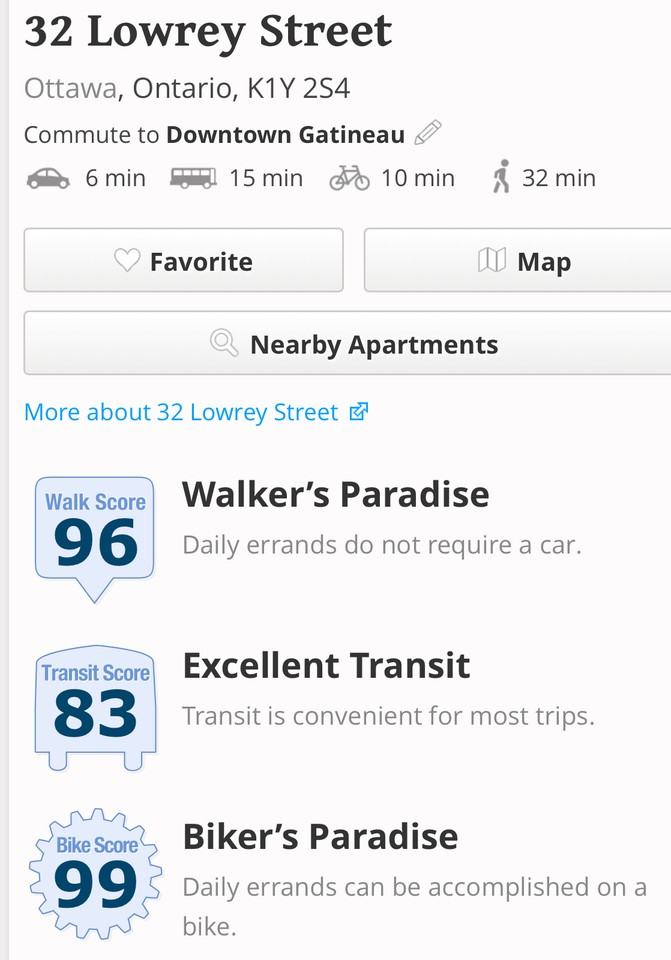Screen dimensions: 671x960
Task: Click the 6 min driving time
Action: coord(115,179)
